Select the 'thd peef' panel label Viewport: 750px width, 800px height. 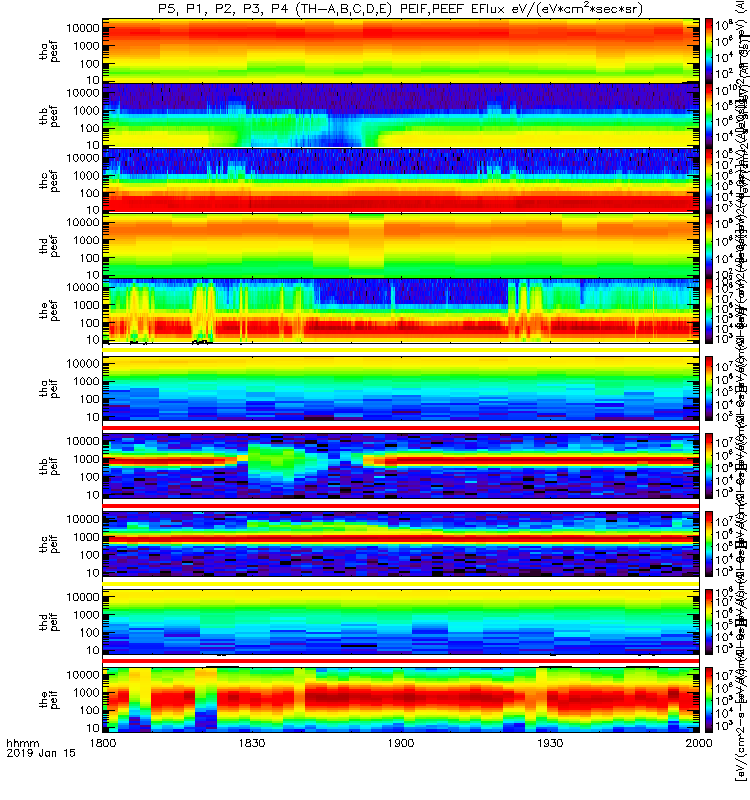pos(49,246)
